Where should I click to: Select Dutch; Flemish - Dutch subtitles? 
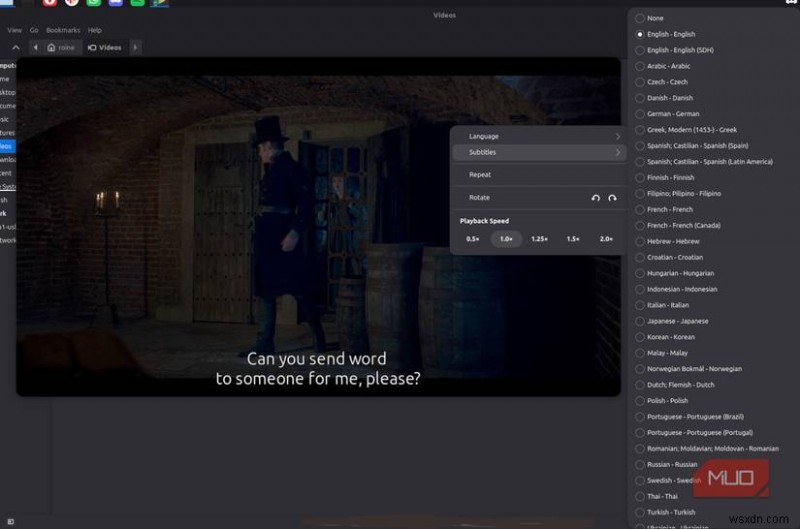click(675, 385)
